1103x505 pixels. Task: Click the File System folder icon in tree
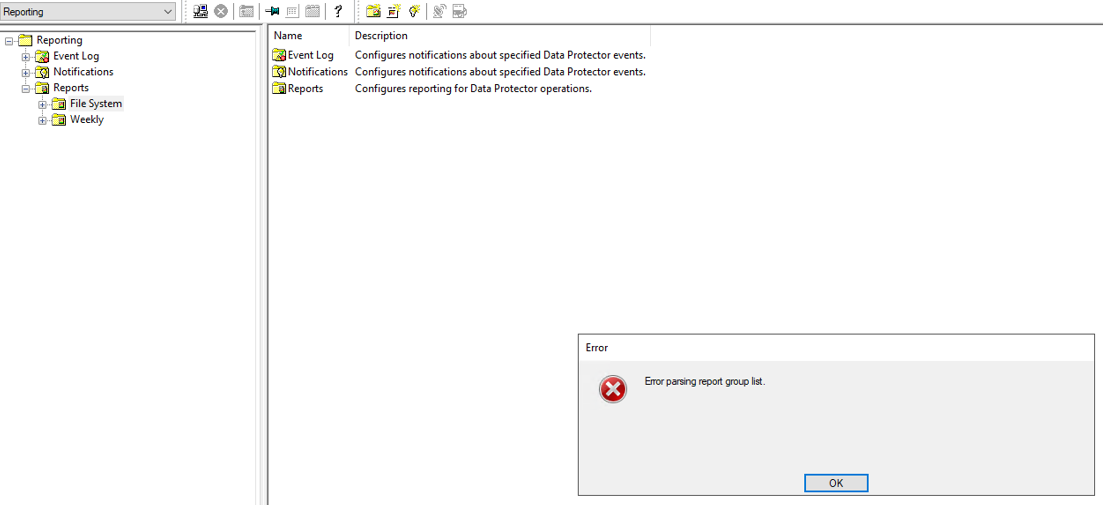(x=59, y=104)
